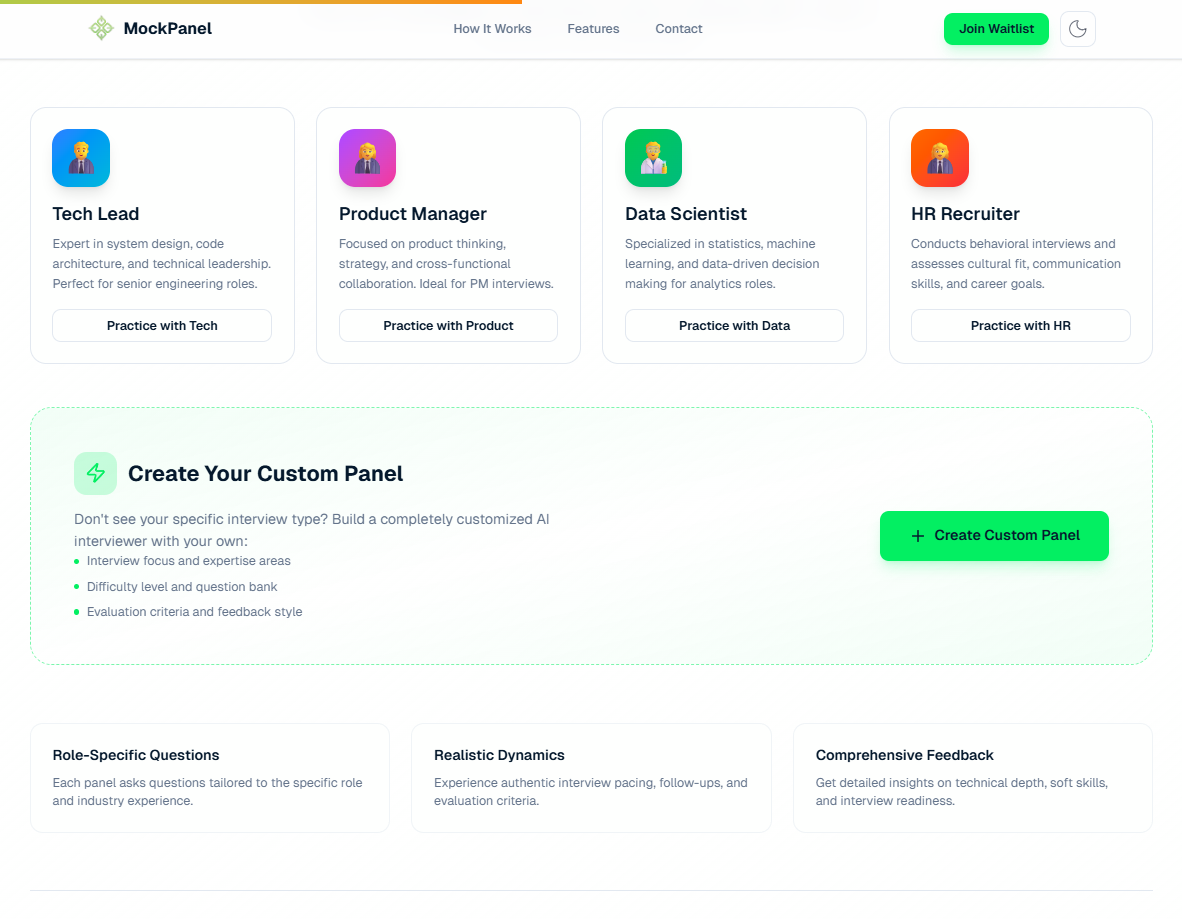Screen dimensions: 1182x919
Task: Open the How It Works navigation item
Action: click(492, 29)
